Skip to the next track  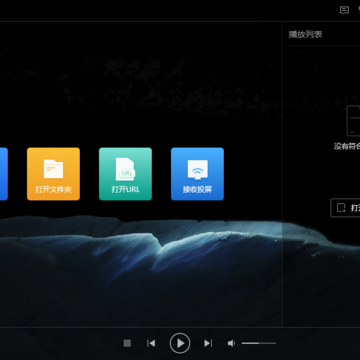coord(208,343)
